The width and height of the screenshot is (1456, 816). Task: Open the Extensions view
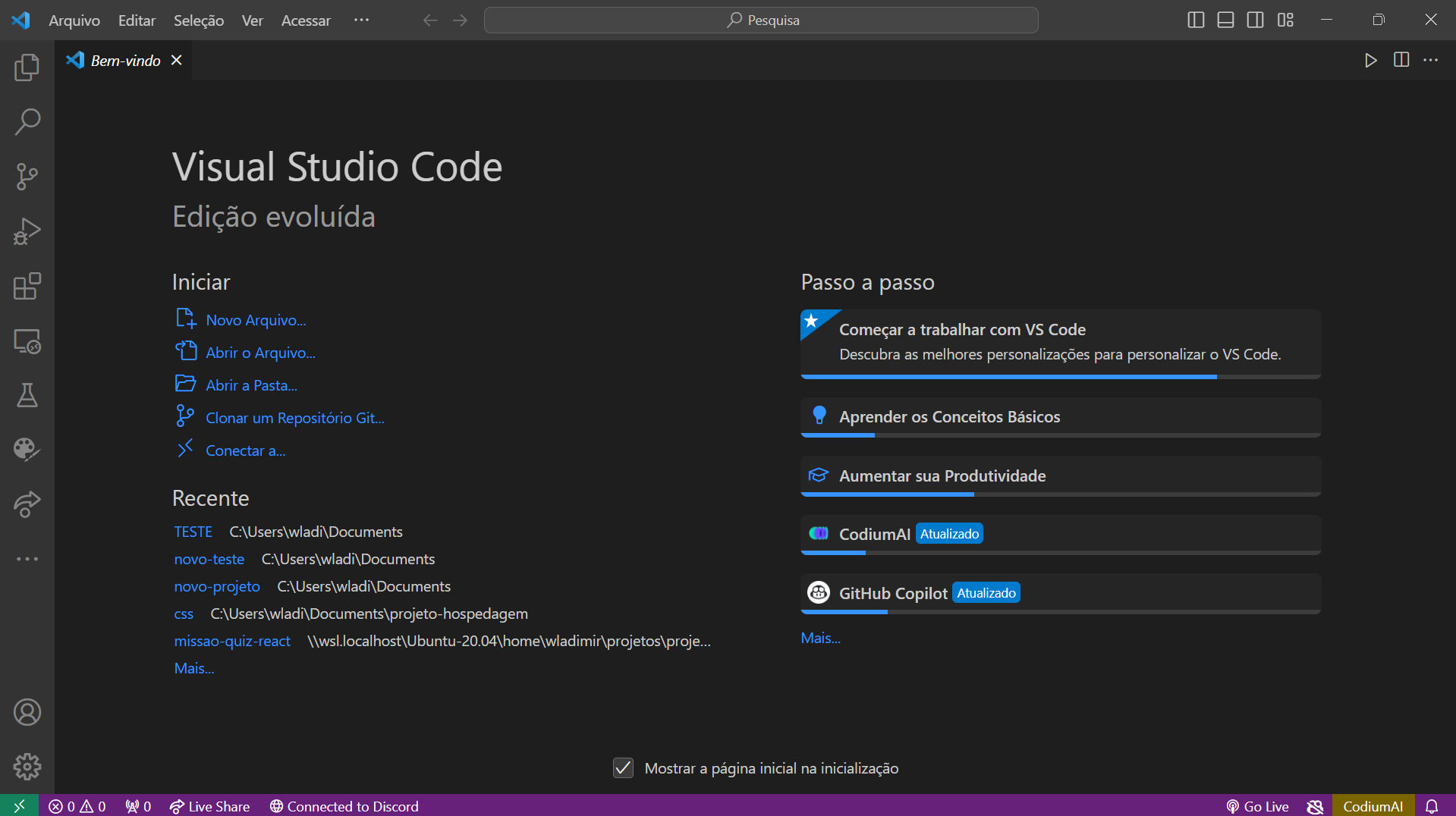click(27, 286)
